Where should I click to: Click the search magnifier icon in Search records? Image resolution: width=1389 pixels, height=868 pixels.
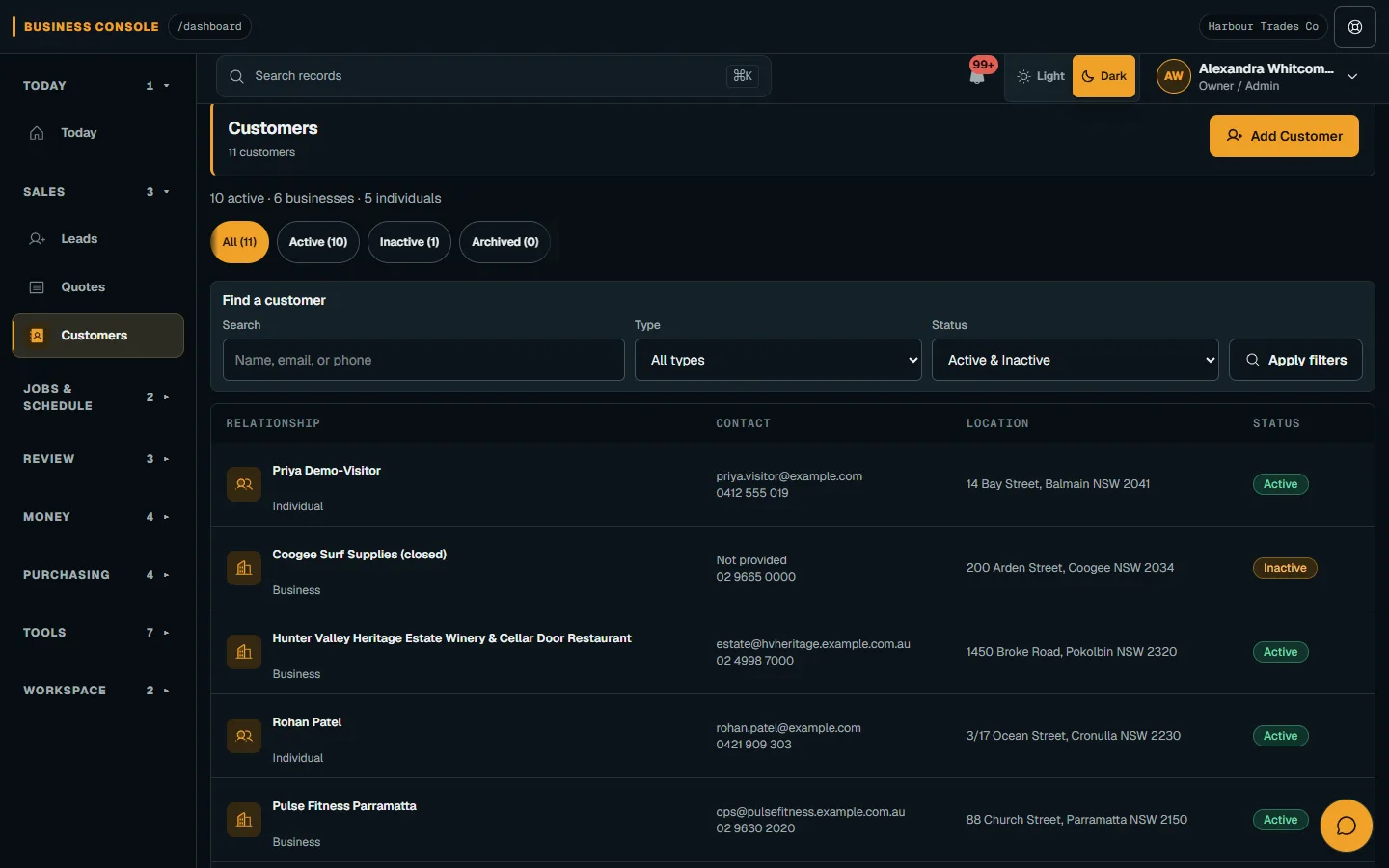tap(236, 76)
